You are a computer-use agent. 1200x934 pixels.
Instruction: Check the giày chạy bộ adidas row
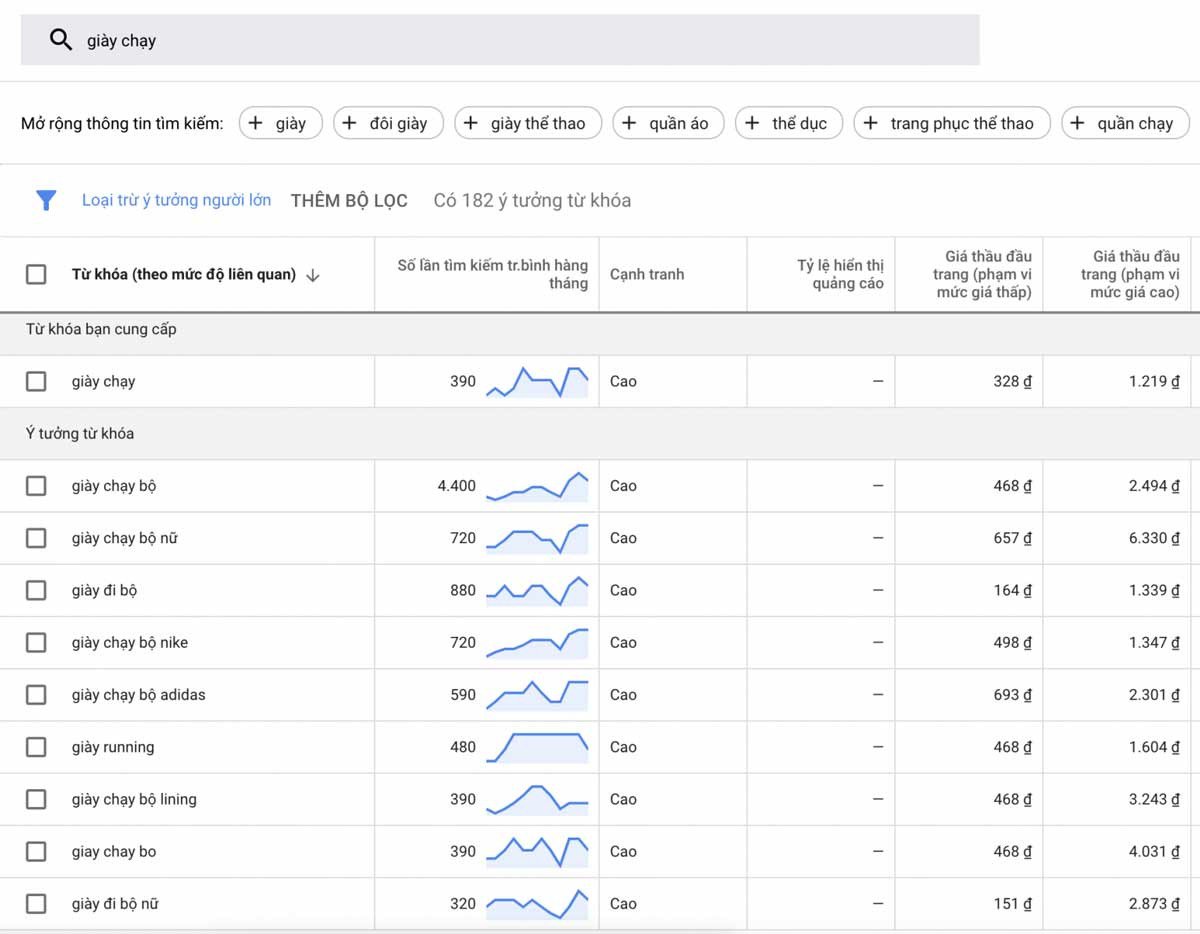tap(36, 694)
